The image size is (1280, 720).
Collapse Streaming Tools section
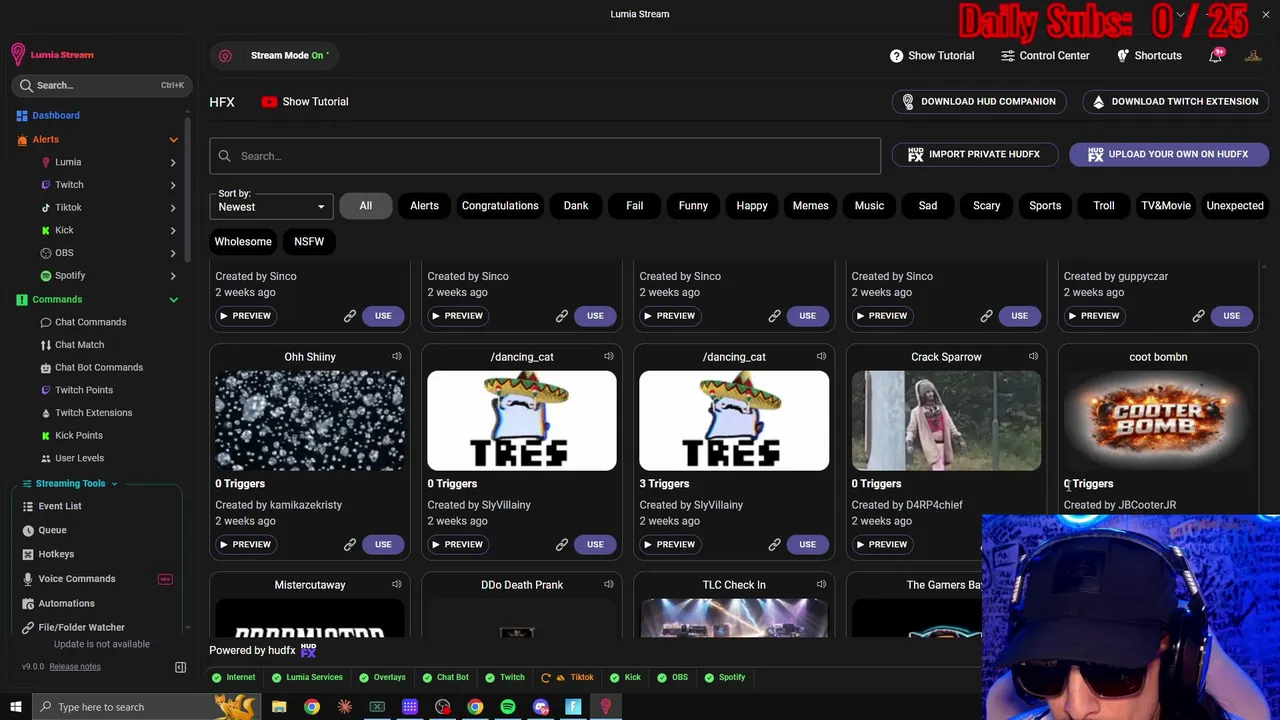point(114,484)
